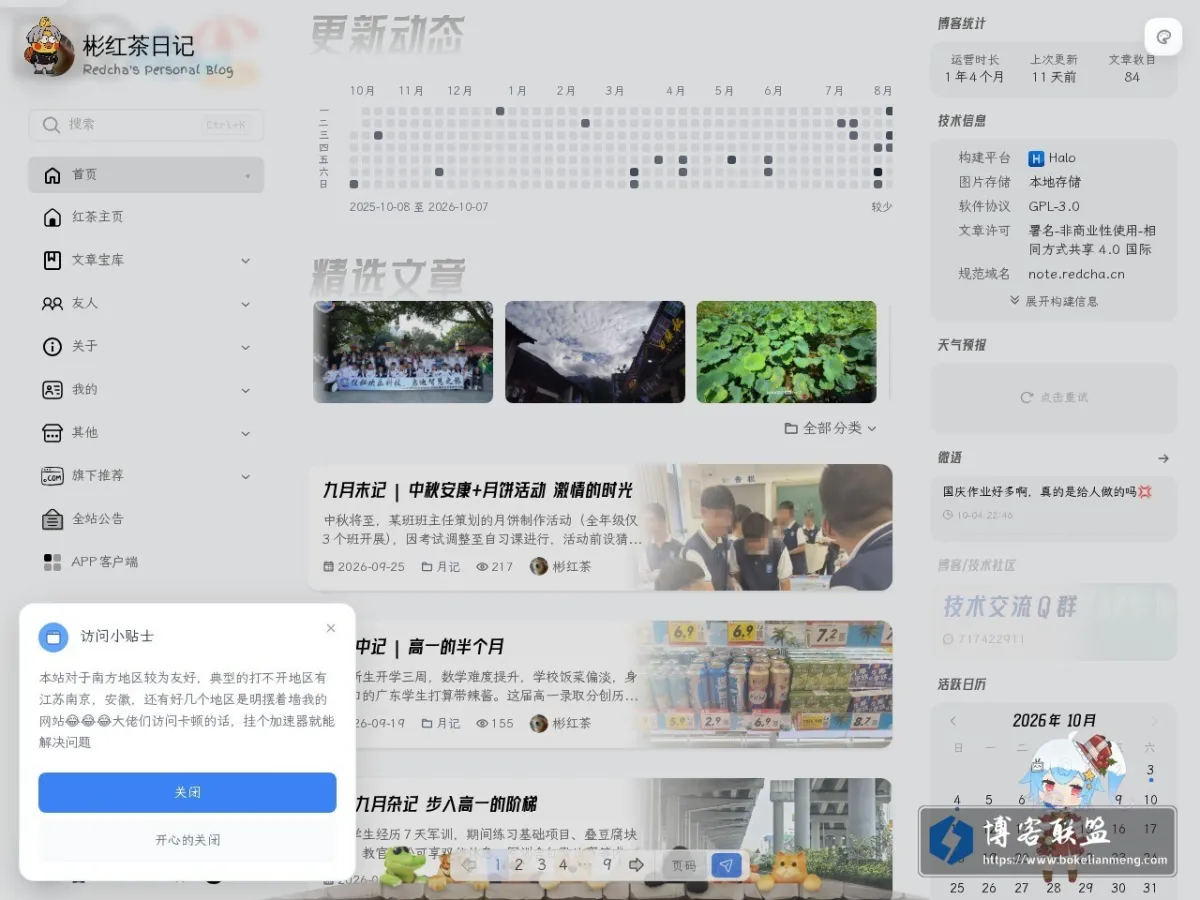
Task: Expand the 旗下推荐 submenu chevron
Action: 246,476
